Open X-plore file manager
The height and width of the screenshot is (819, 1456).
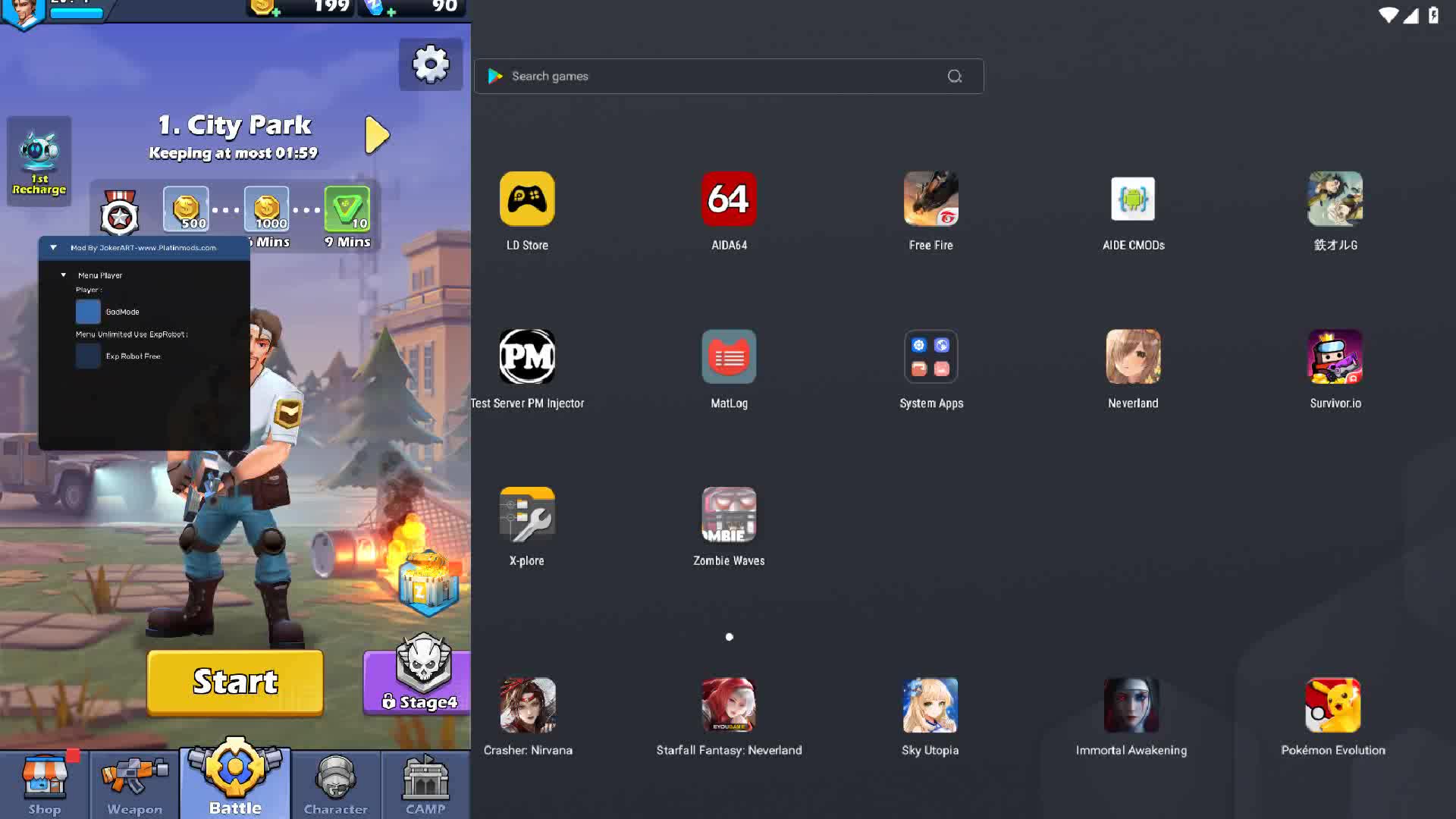(527, 515)
